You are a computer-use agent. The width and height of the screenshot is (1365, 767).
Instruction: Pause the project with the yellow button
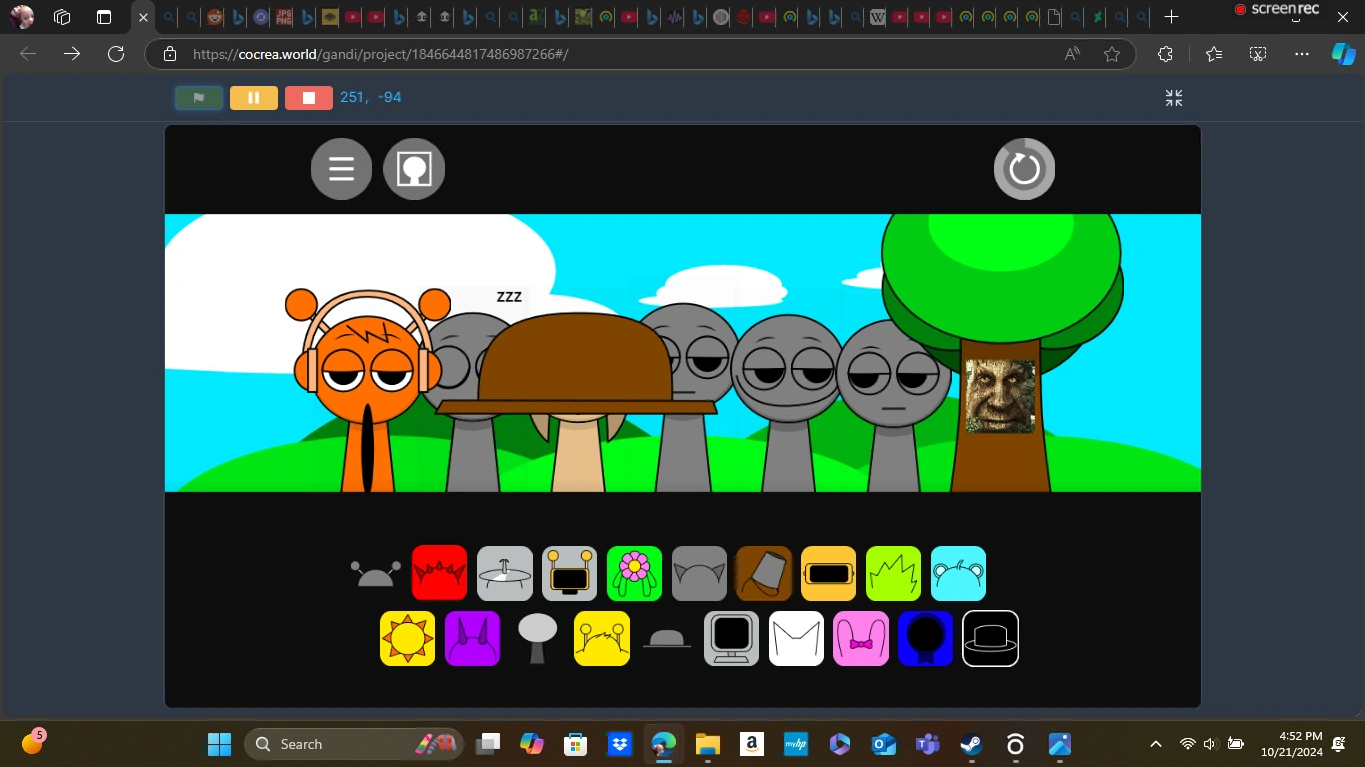click(x=253, y=97)
